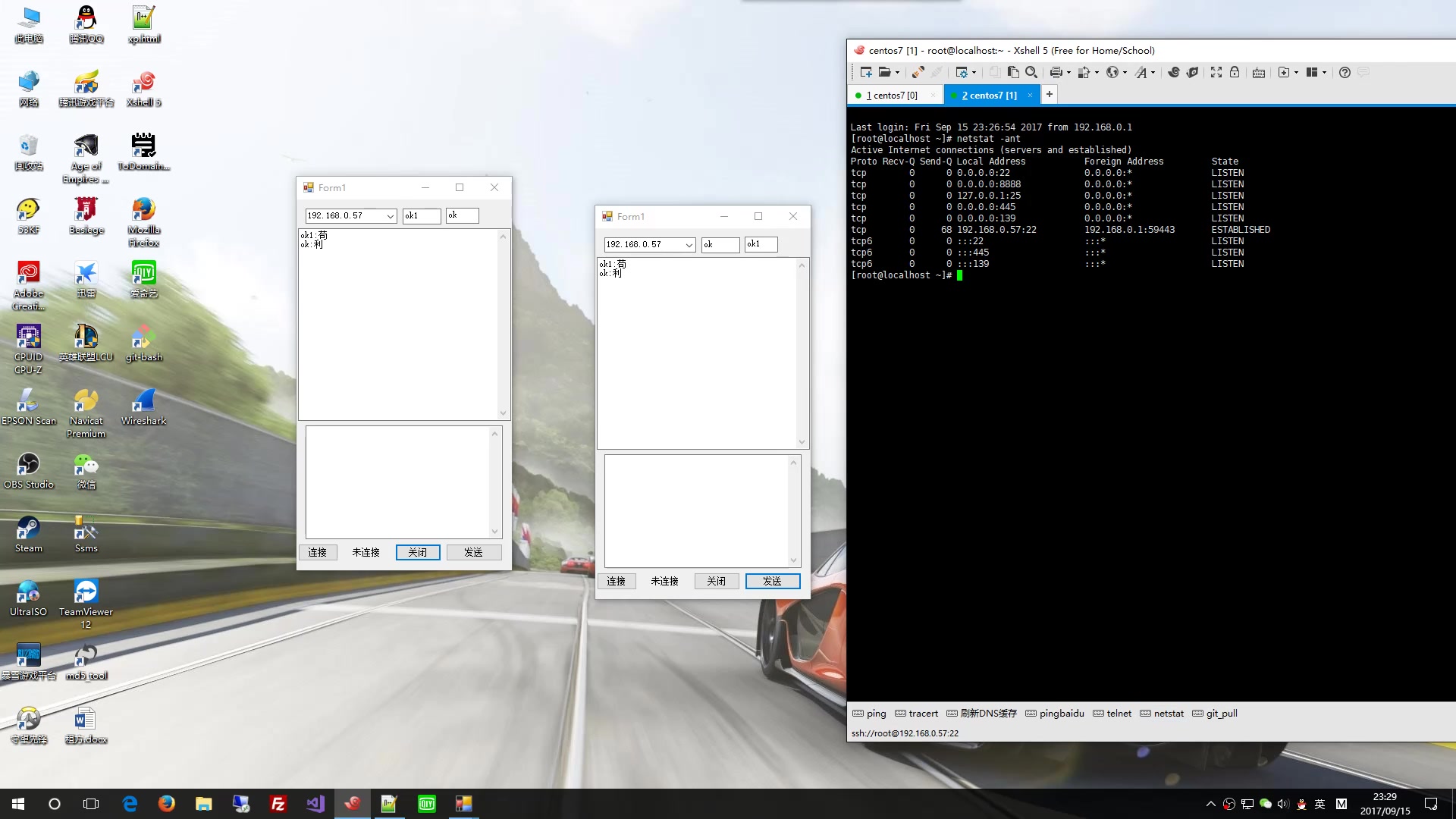Add a new Xshell tab with plus button
The height and width of the screenshot is (819, 1456).
(x=1049, y=95)
